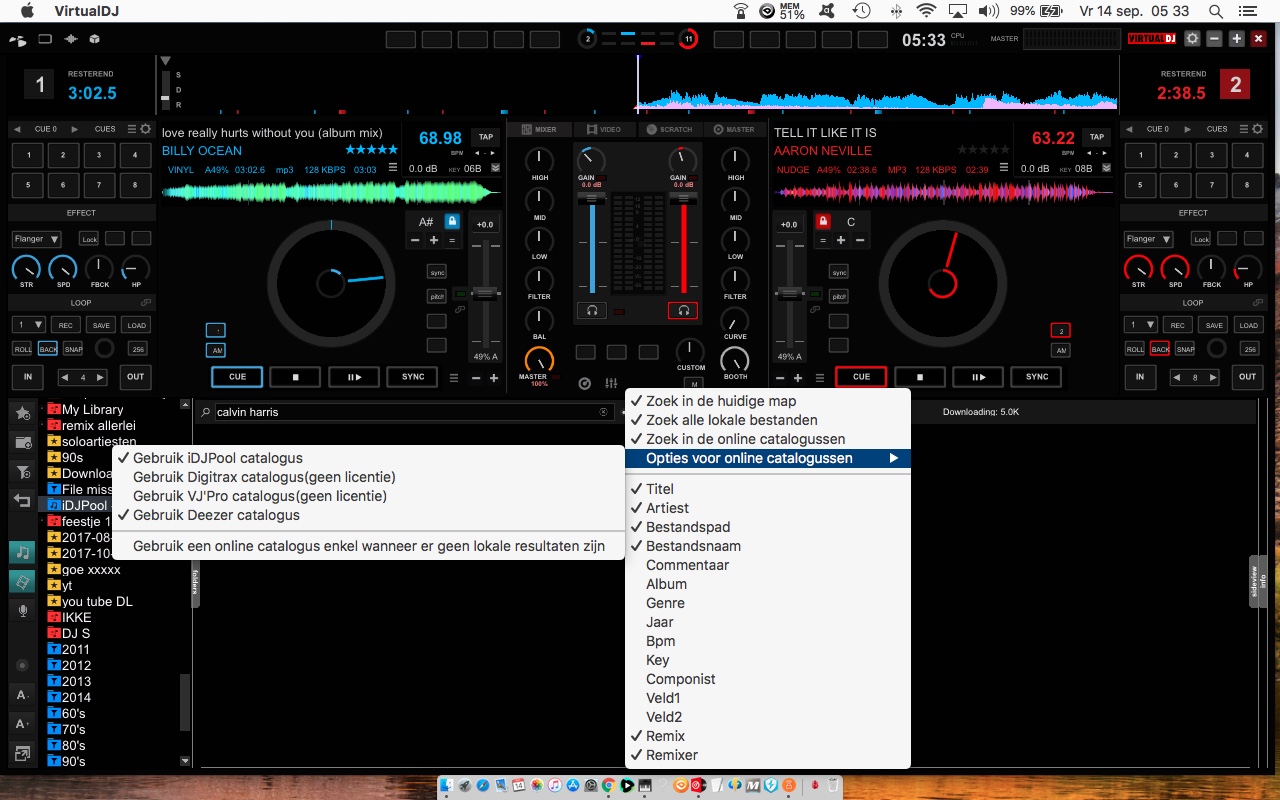
Task: Open deck 1 cues settings gear
Action: (146, 129)
